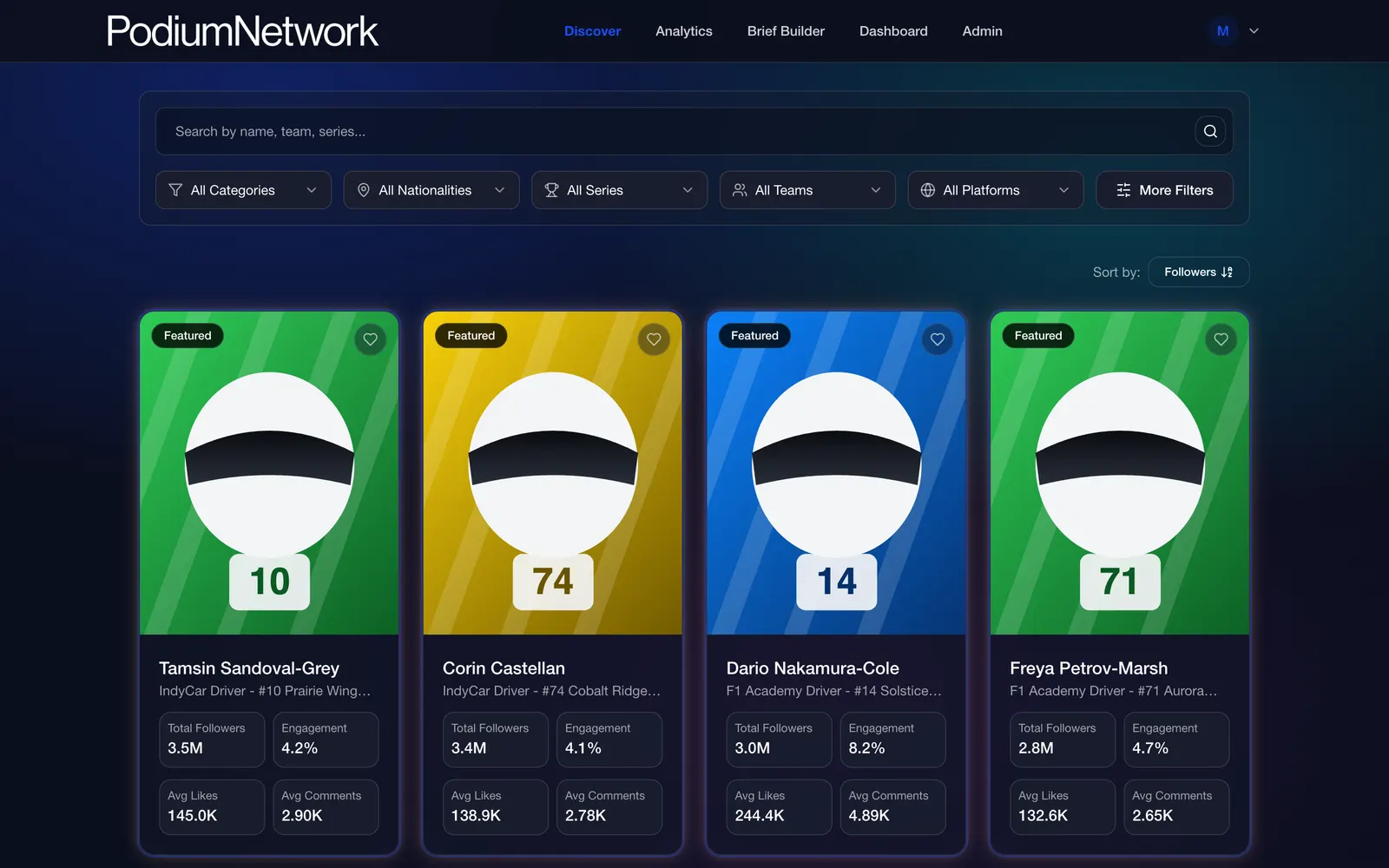
Task: Open the More Filters button
Action: (x=1164, y=190)
